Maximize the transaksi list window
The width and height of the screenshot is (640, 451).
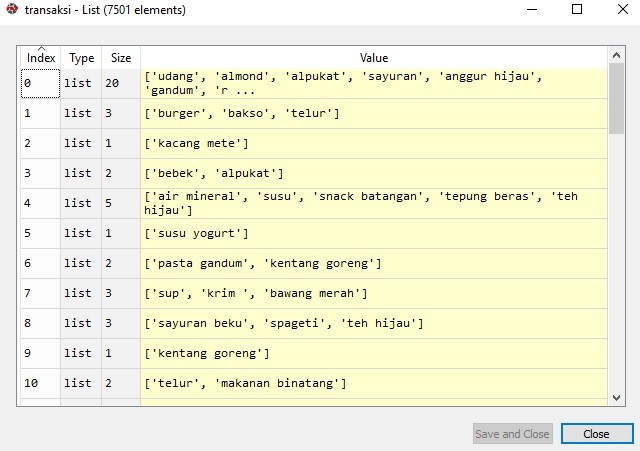(577, 9)
